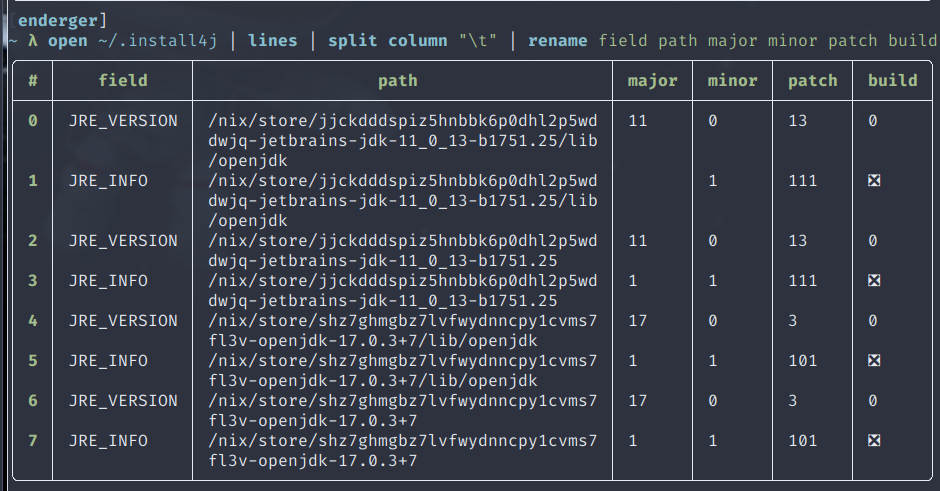Click row index 5
940x491 pixels.
tap(32, 360)
